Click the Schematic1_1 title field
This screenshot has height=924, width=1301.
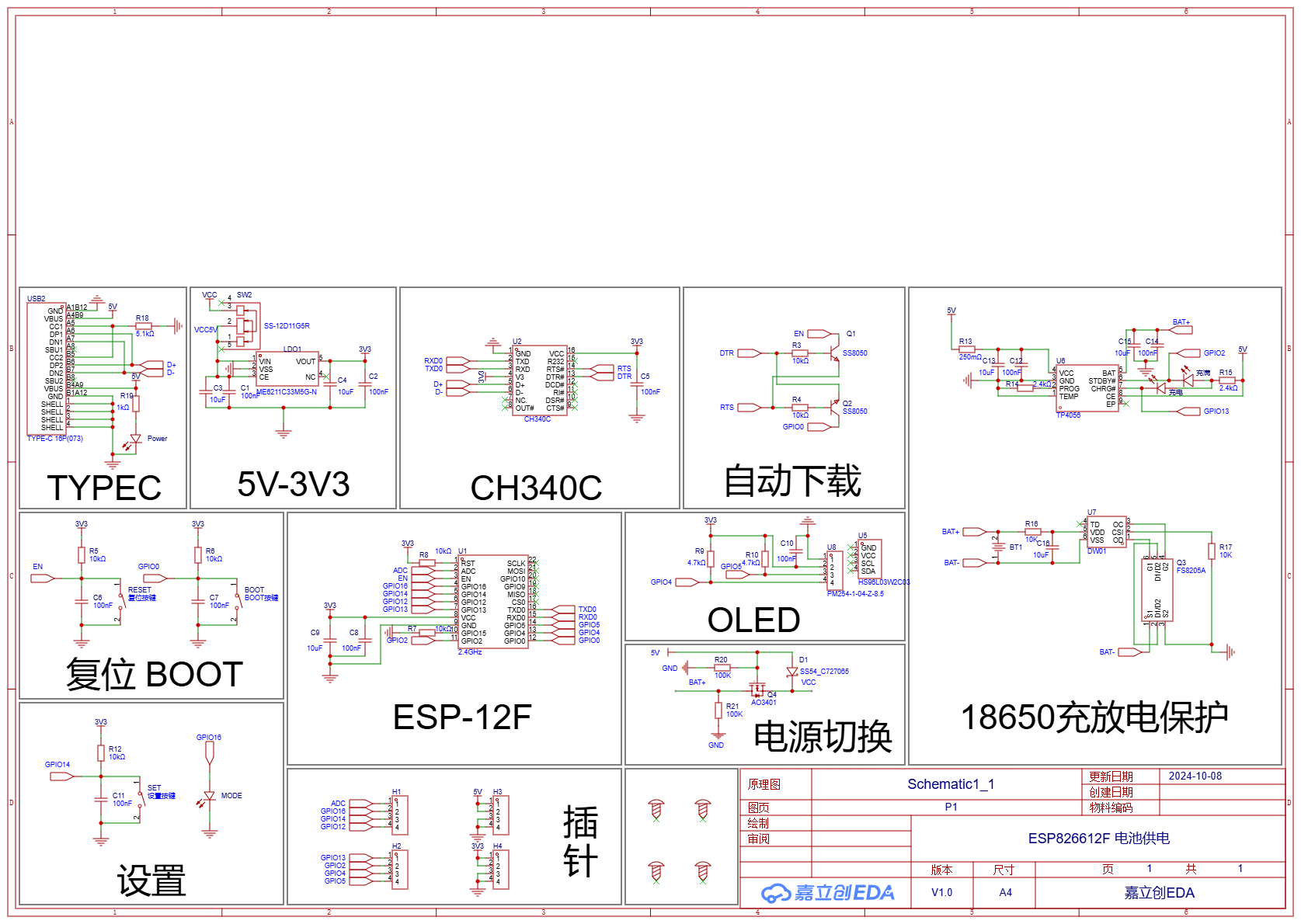coord(951,784)
